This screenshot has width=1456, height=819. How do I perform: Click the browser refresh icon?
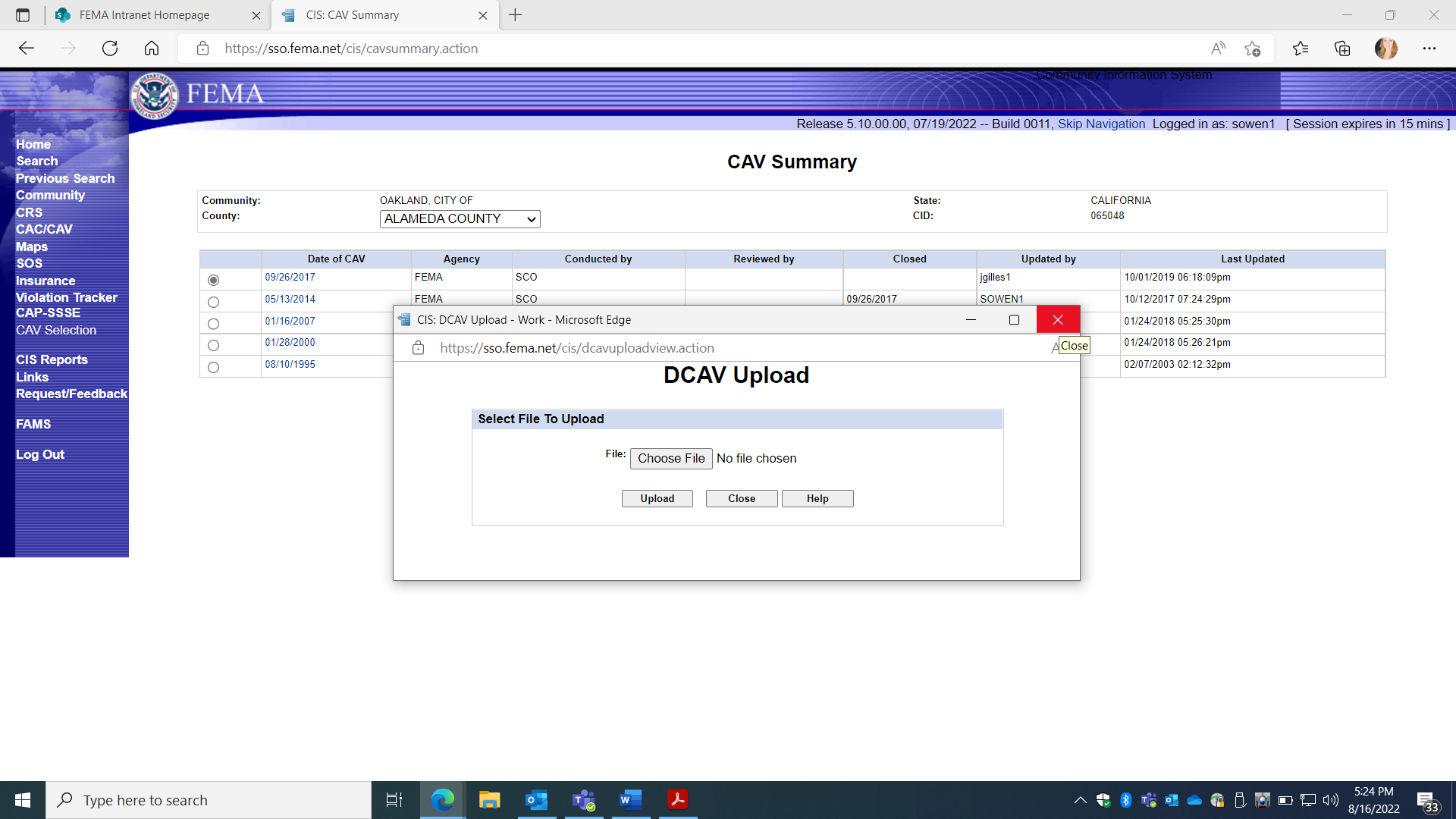click(x=110, y=49)
